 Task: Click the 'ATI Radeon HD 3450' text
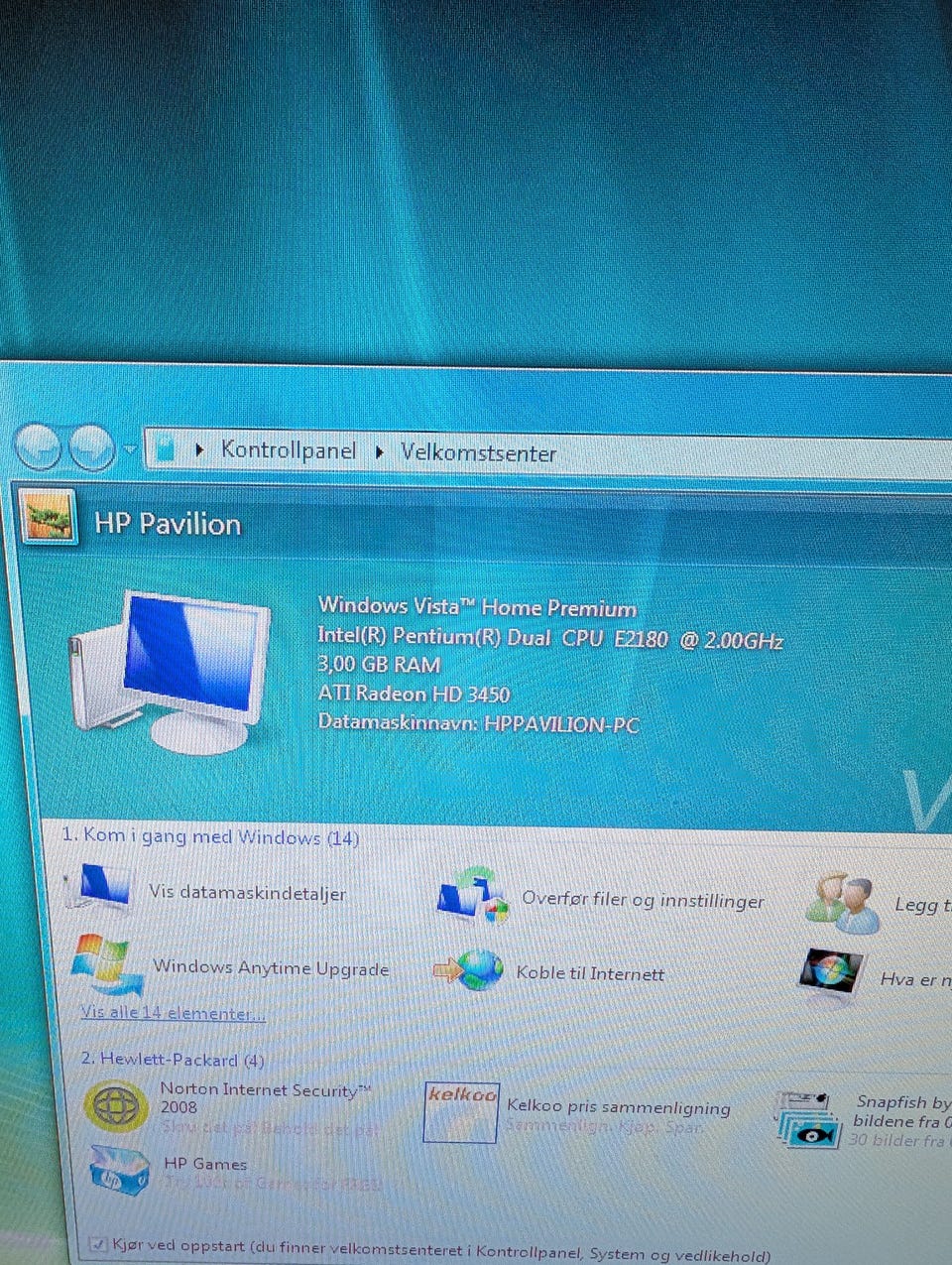coord(414,694)
